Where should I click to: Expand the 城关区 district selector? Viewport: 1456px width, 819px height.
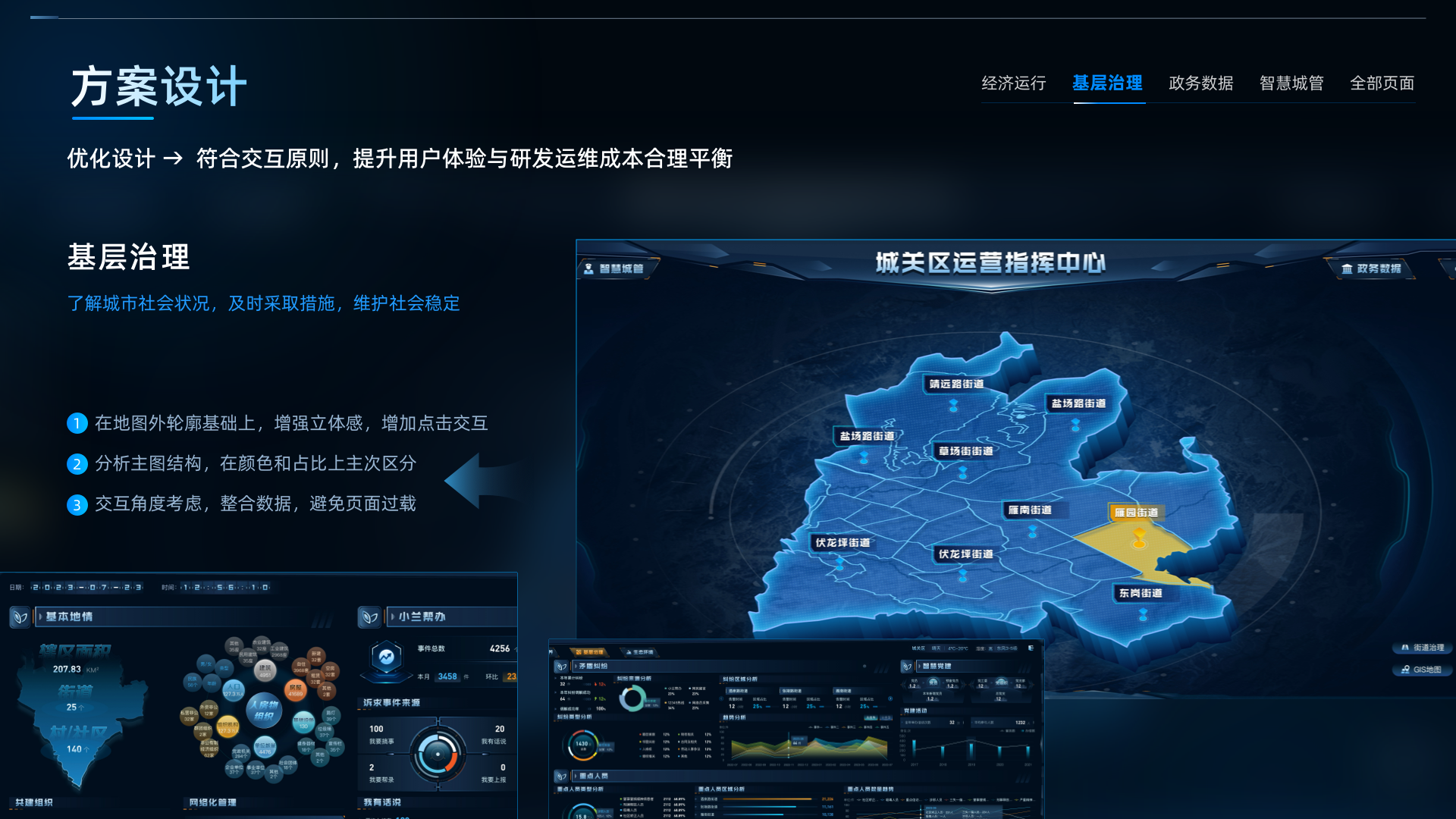coord(918,649)
